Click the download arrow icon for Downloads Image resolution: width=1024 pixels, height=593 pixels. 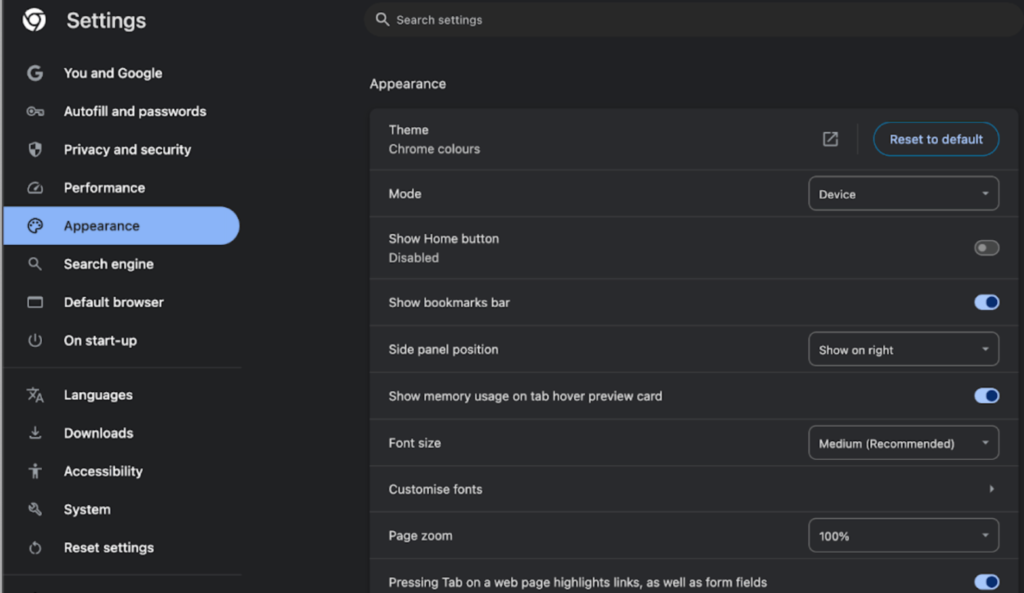tap(35, 433)
